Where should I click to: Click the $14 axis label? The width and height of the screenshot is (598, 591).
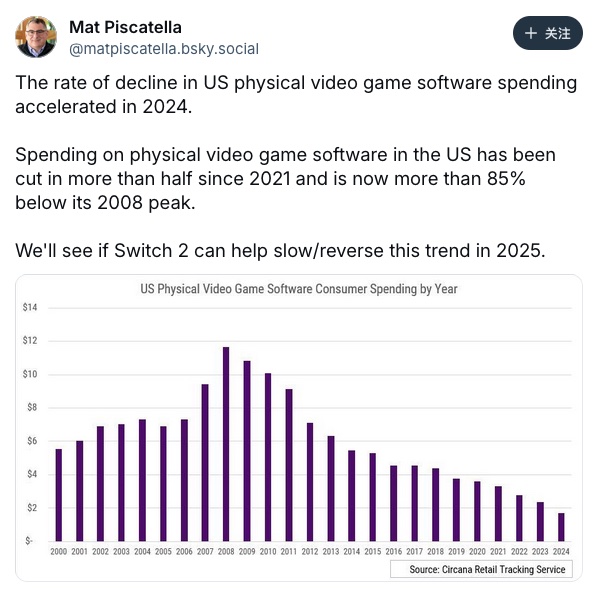click(x=30, y=307)
